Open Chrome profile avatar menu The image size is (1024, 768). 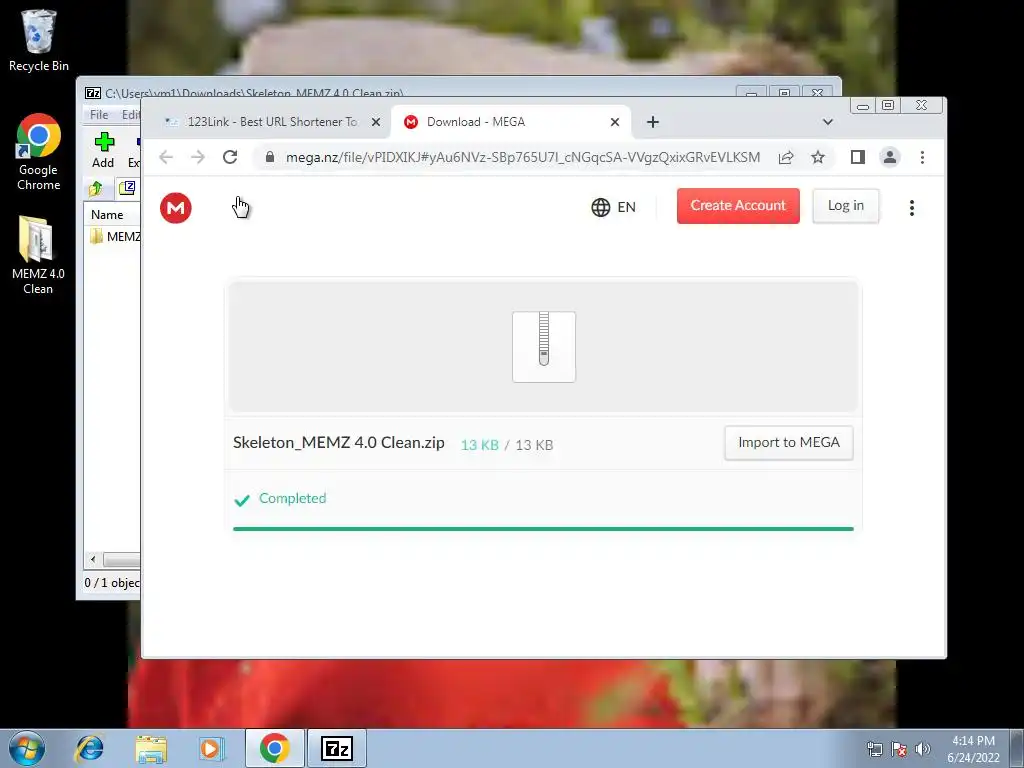(x=889, y=157)
